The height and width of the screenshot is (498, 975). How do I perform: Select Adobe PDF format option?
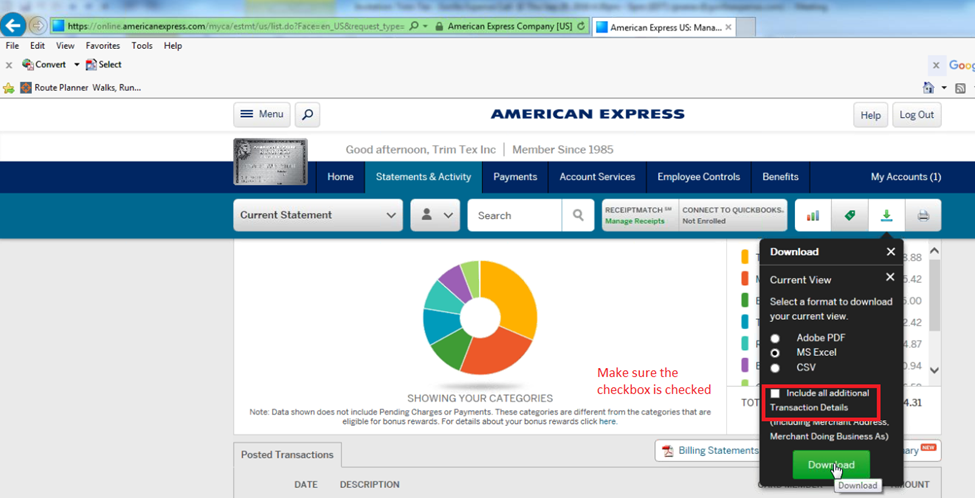point(775,338)
